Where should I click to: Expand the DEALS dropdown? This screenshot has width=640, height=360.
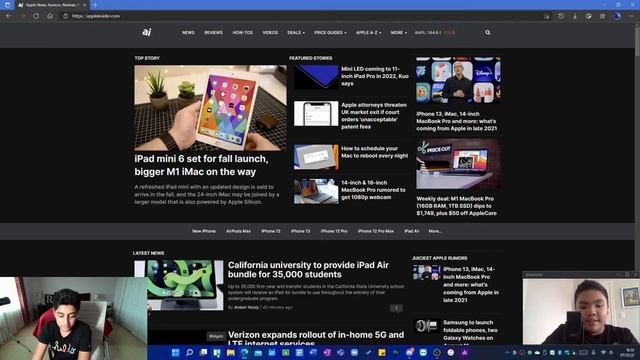pos(296,33)
